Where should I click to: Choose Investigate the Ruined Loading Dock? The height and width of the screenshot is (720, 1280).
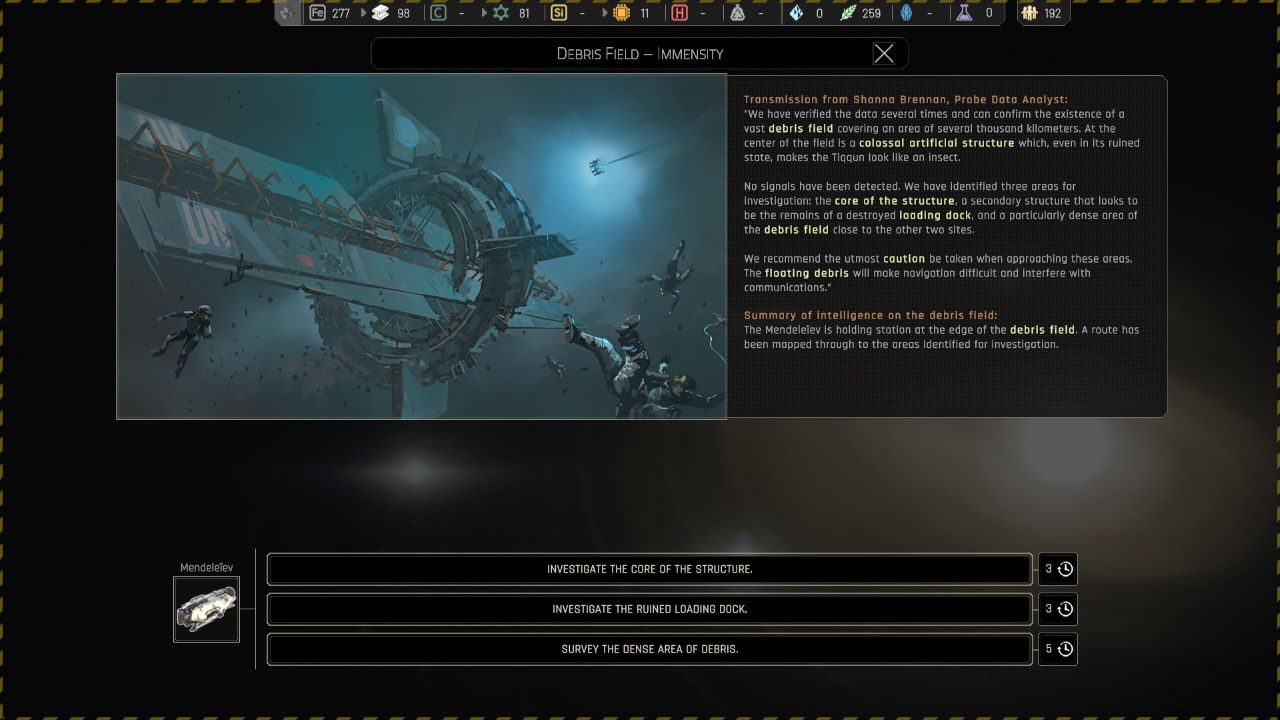(649, 609)
